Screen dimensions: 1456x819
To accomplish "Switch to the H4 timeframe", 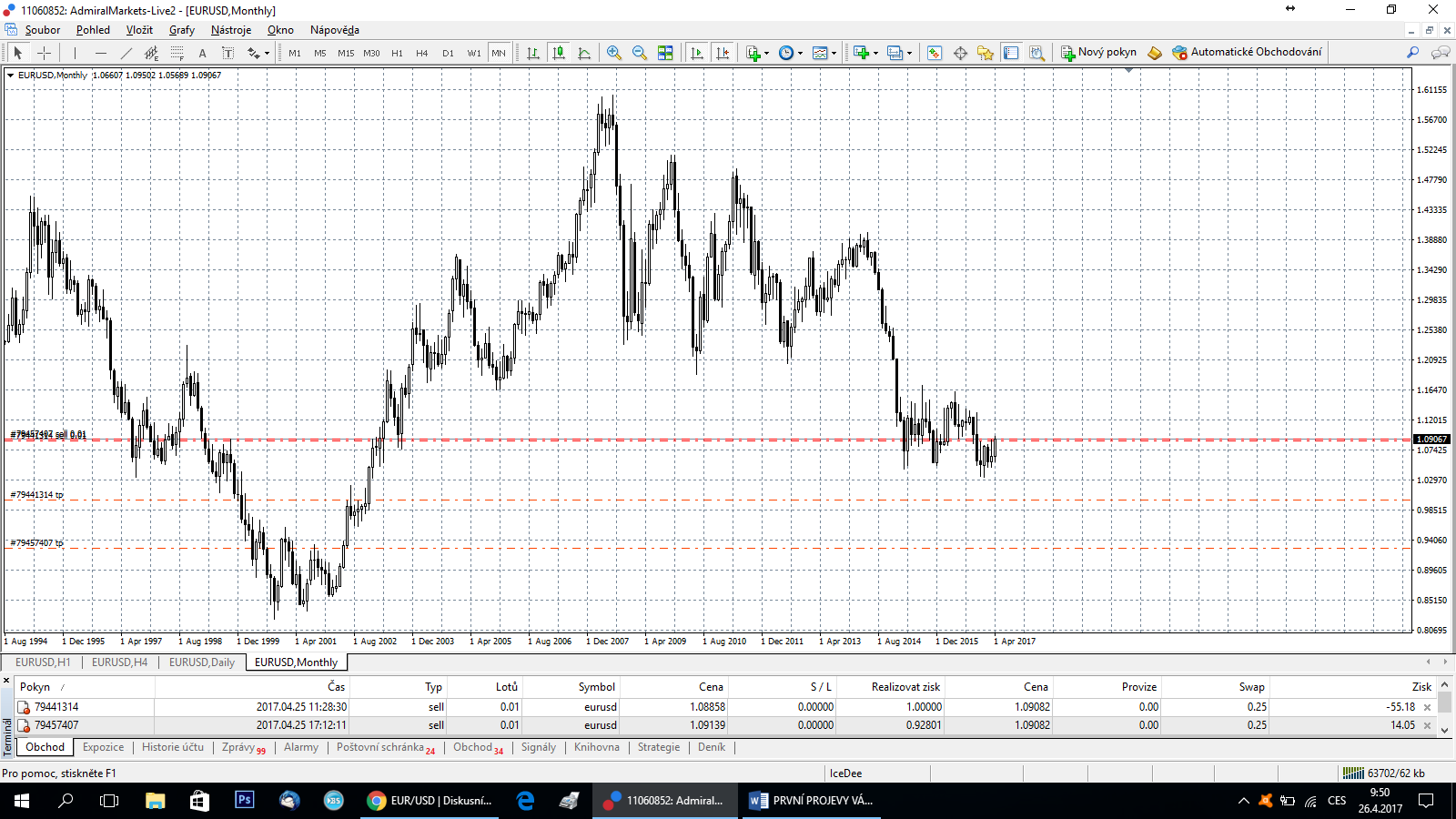I will (422, 53).
